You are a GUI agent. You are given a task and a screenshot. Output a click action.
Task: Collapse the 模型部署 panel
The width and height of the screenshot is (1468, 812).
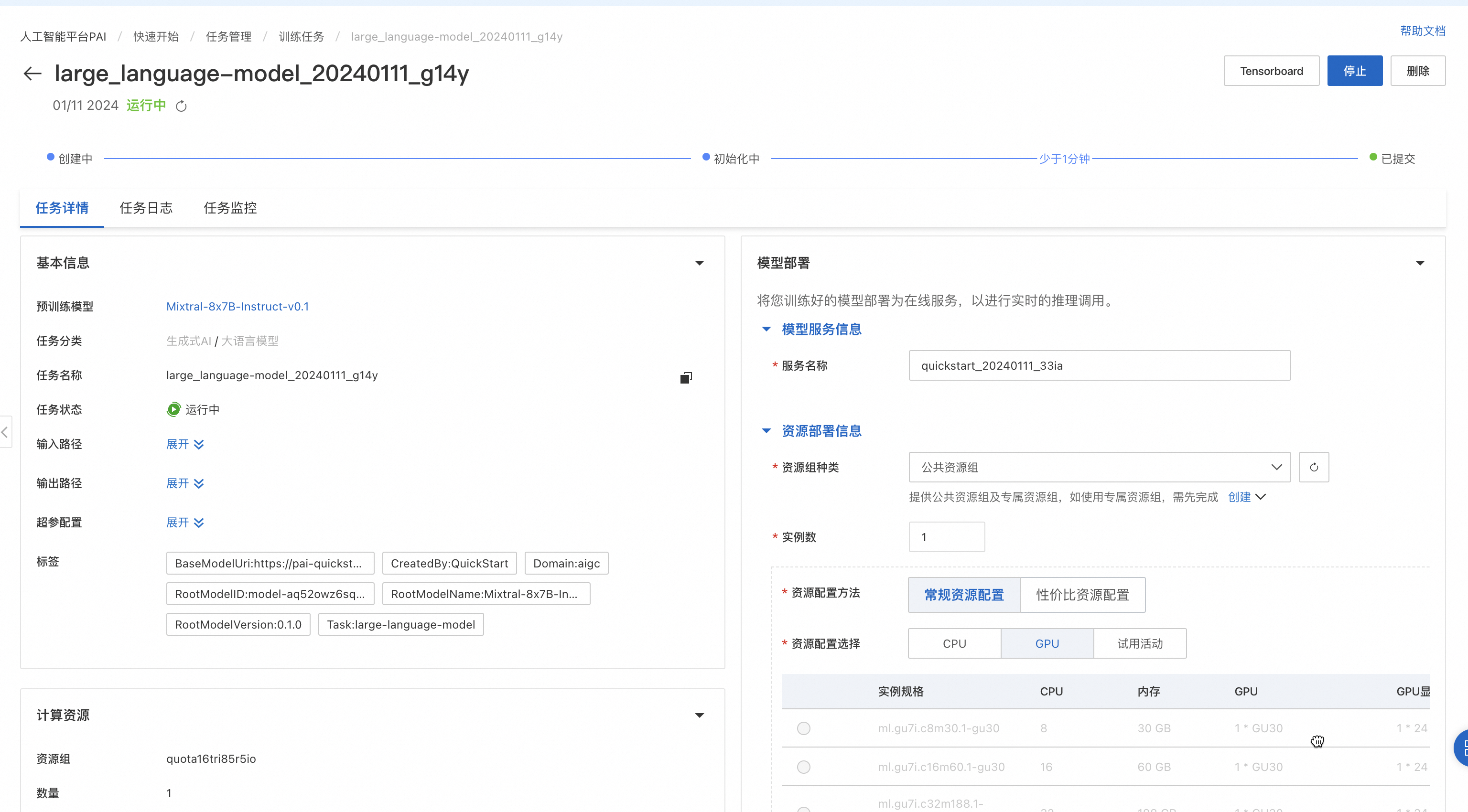click(1420, 263)
